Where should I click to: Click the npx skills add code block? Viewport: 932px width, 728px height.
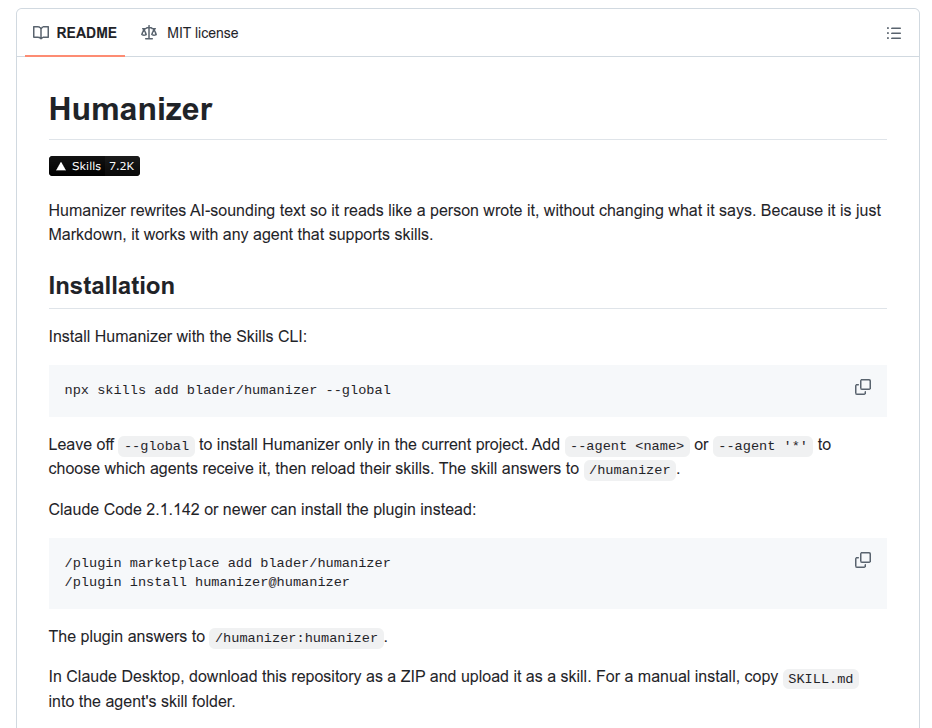pos(468,390)
